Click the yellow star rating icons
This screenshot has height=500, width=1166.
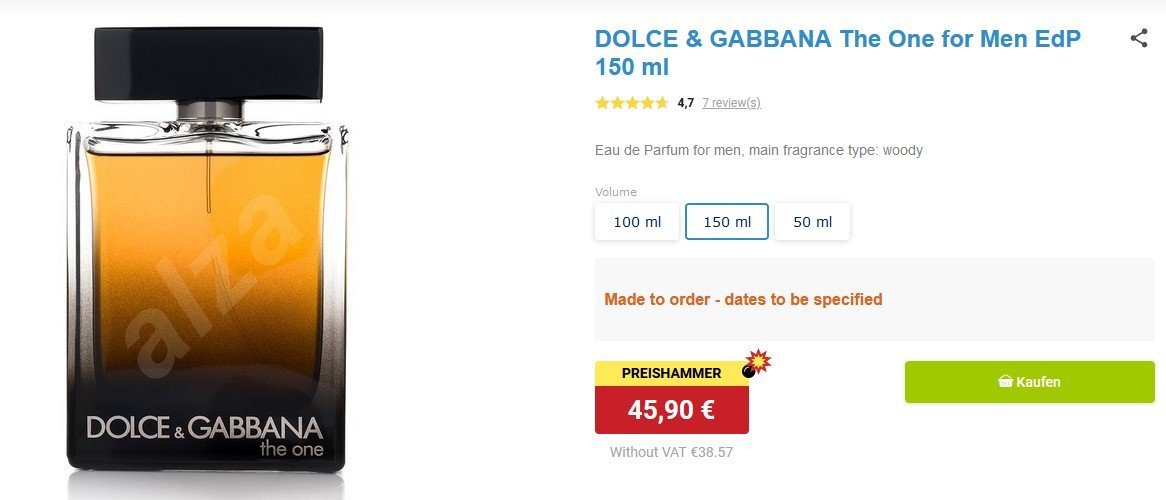pos(631,103)
